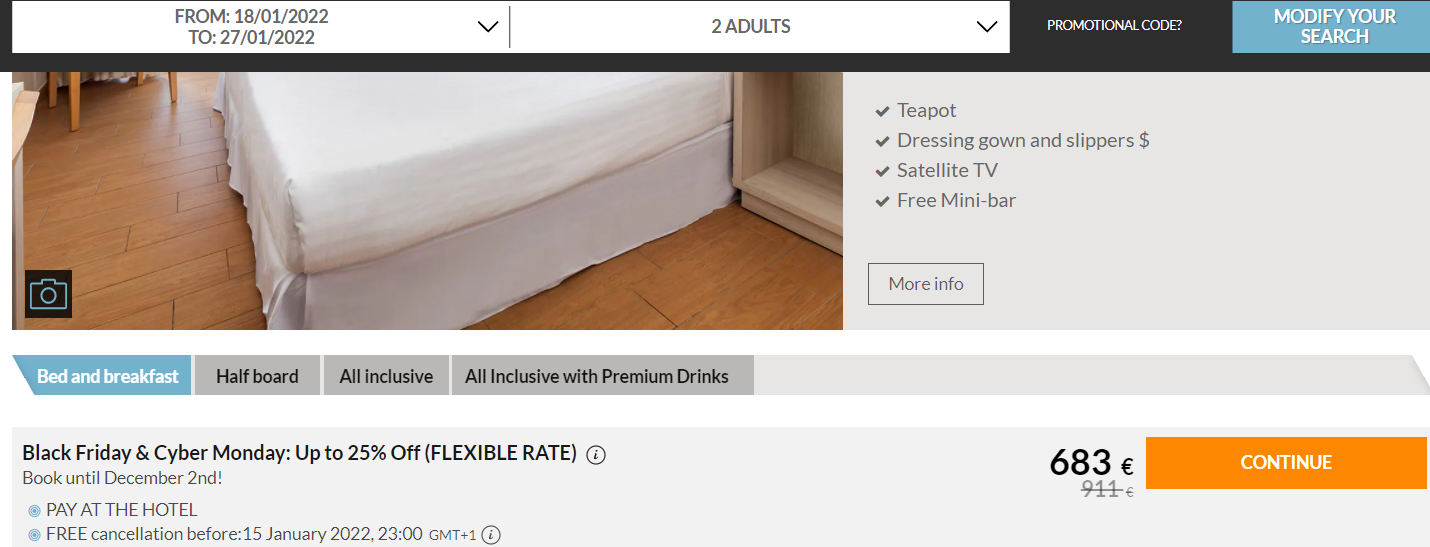Click the bullet icon beside PAY AT THE HOTEL
Viewport: 1430px width, 547px height.
[35, 511]
